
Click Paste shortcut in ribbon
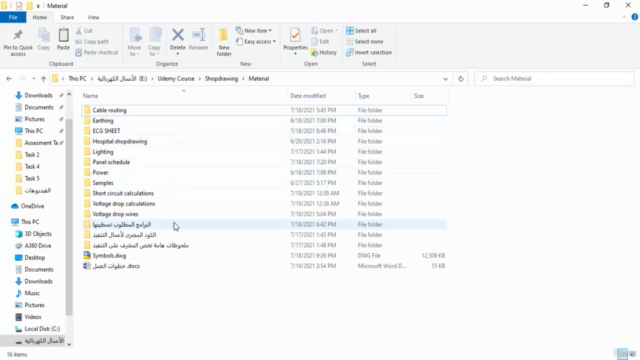pos(97,53)
